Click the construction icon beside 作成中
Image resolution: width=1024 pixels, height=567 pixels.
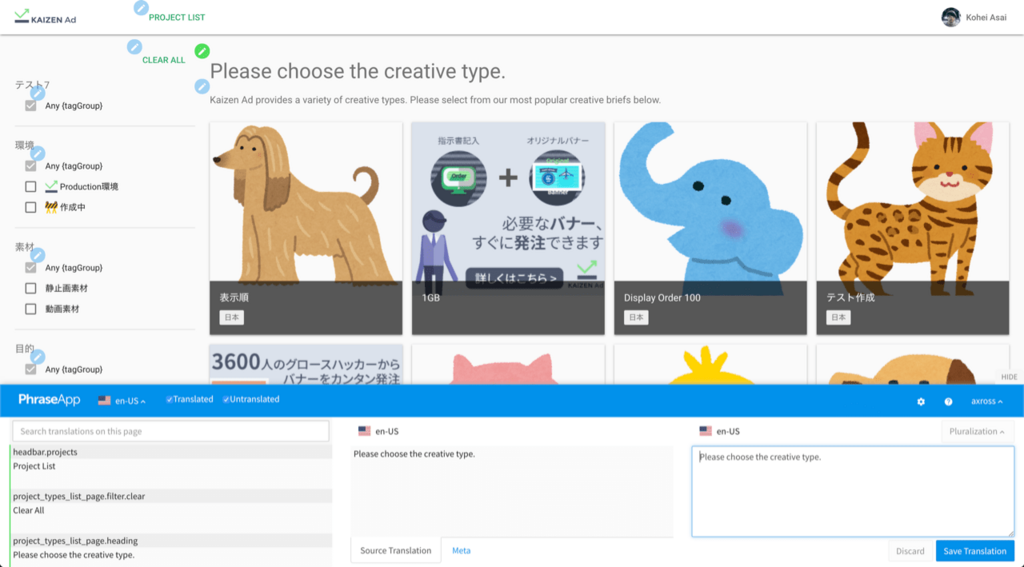coord(51,207)
